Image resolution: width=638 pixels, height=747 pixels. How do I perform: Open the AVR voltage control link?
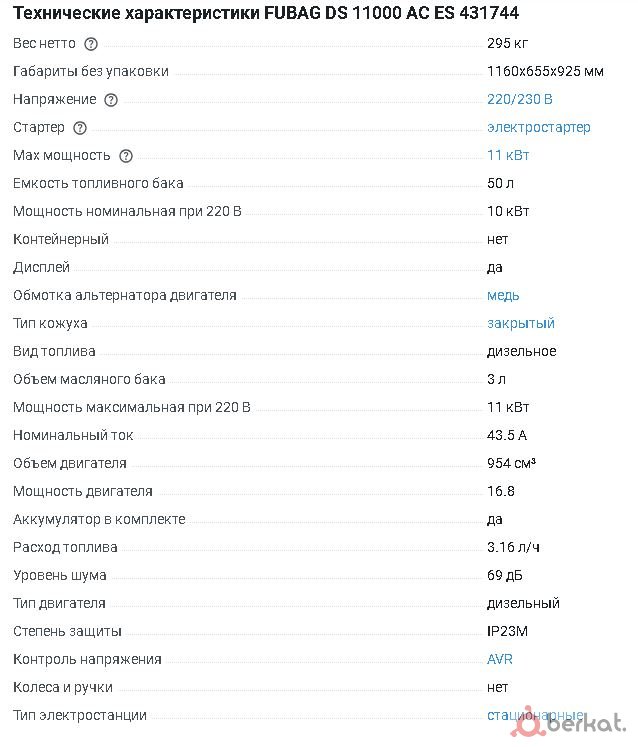[x=500, y=660]
